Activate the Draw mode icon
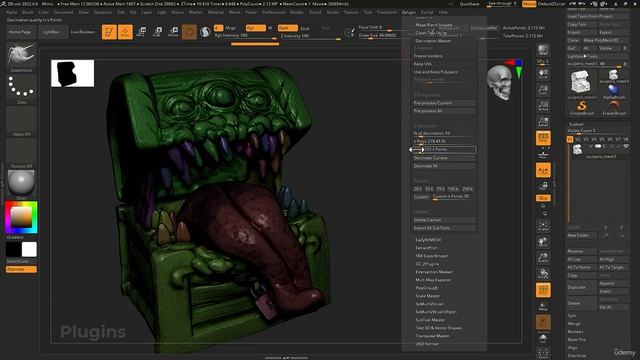 [125, 32]
